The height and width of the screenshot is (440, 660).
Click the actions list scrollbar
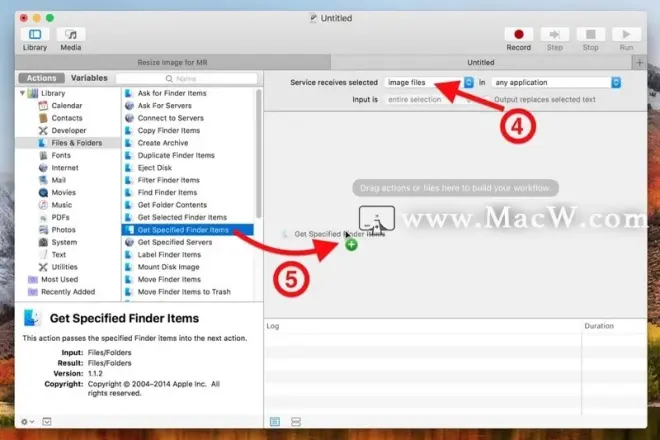coord(258,154)
